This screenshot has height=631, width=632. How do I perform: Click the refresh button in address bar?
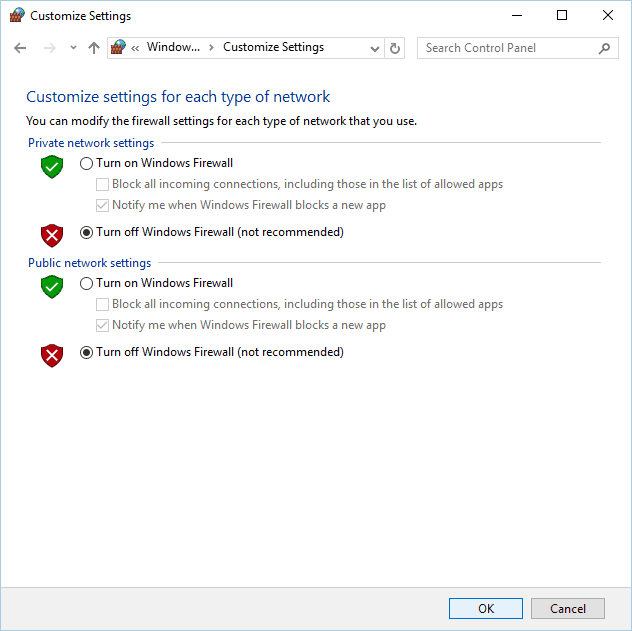click(x=395, y=48)
